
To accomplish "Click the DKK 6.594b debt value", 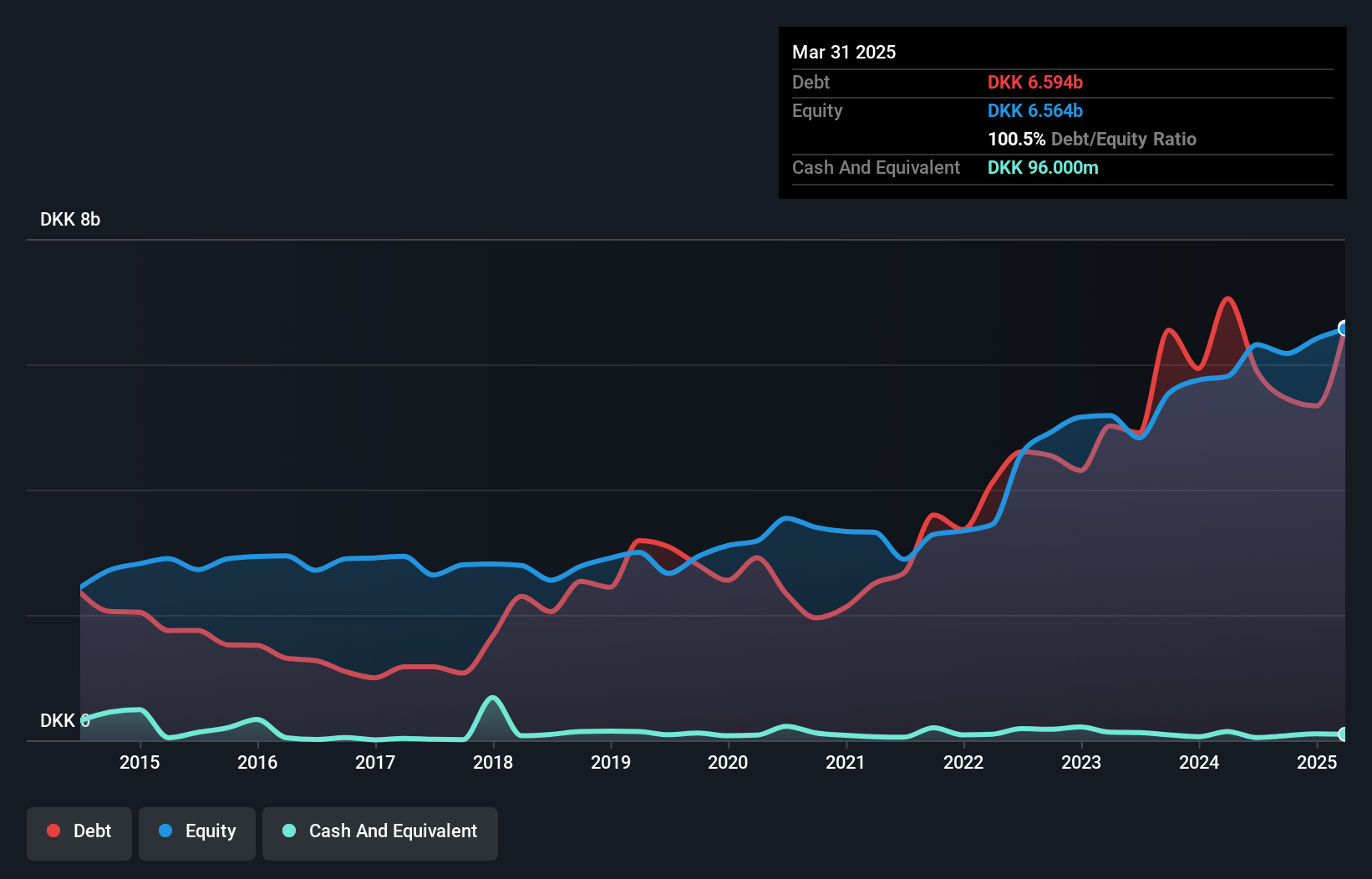I will [1035, 82].
